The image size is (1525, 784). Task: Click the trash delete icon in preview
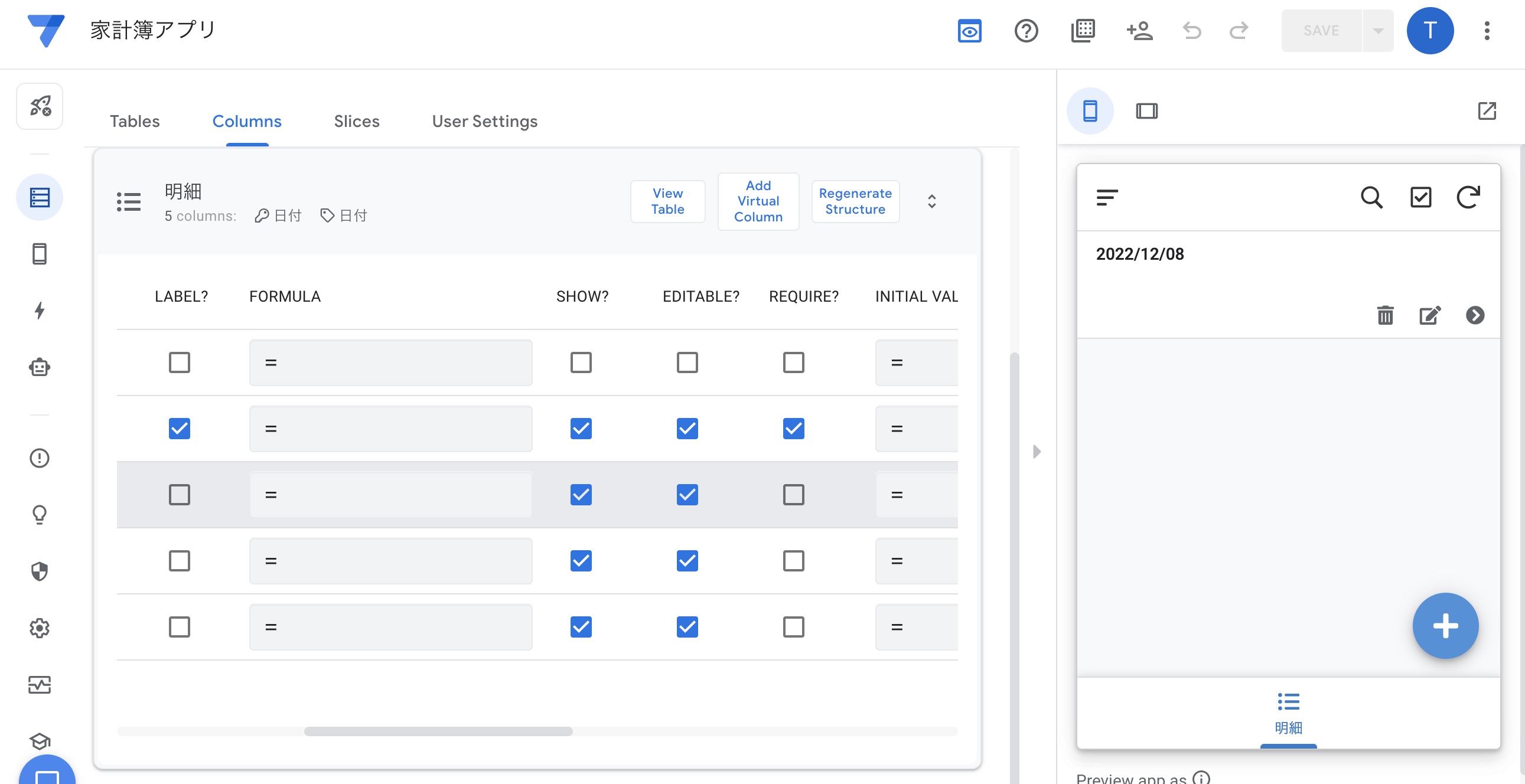point(1384,315)
